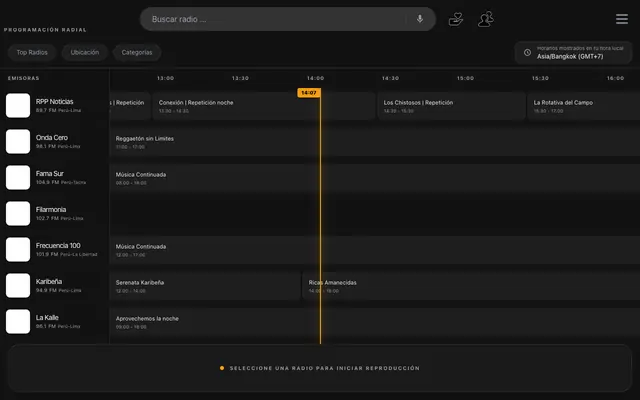
Task: Click the Emisoras column header
Action: pos(24,78)
